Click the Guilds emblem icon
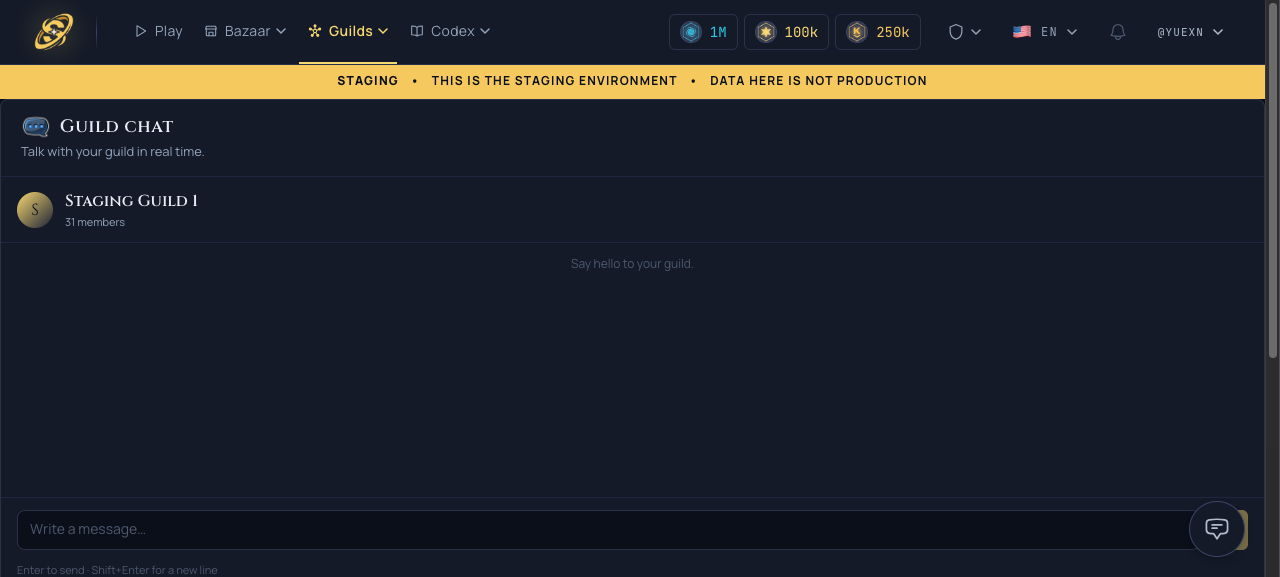 click(x=315, y=31)
